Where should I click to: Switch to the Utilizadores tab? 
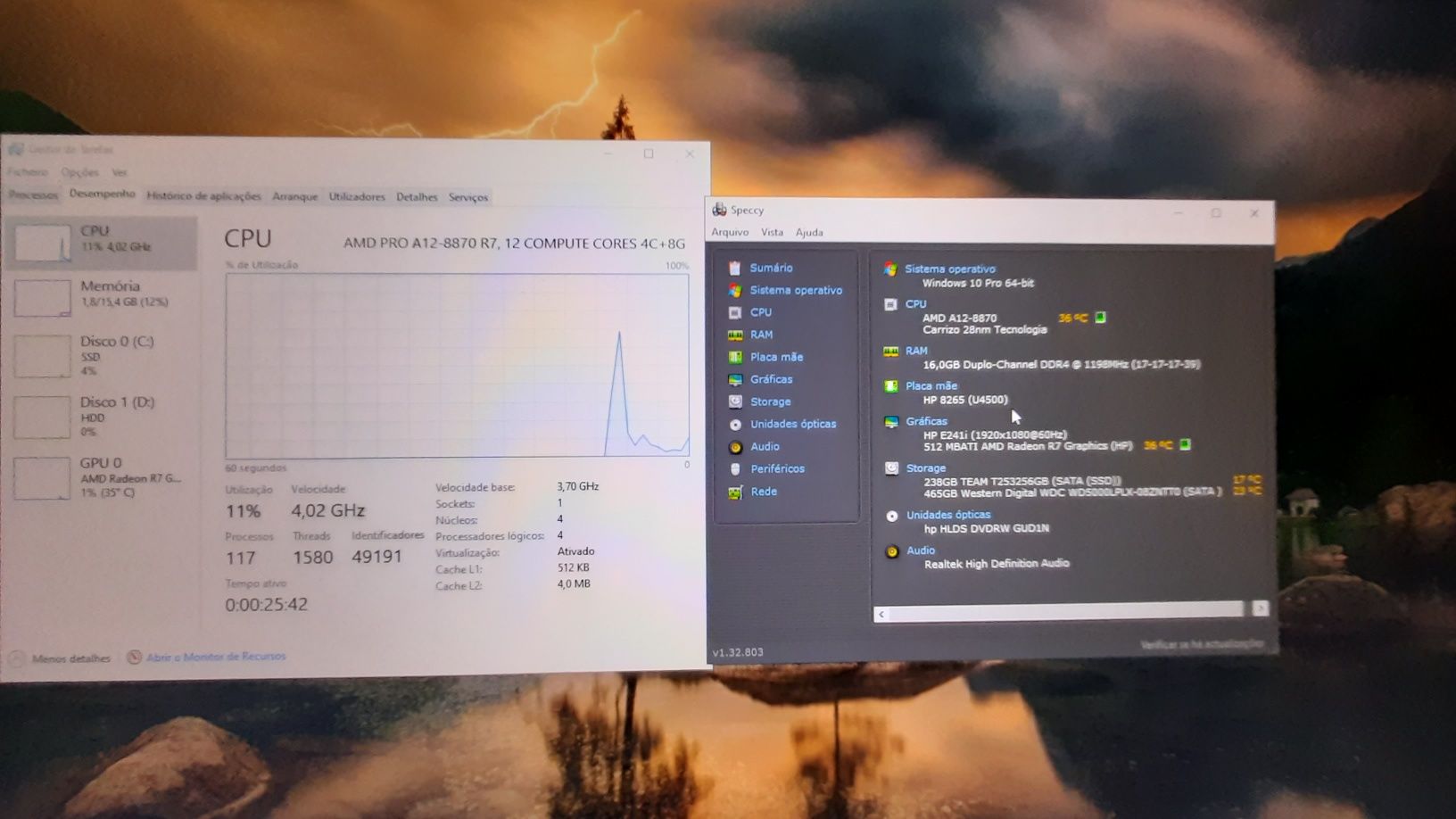point(357,196)
